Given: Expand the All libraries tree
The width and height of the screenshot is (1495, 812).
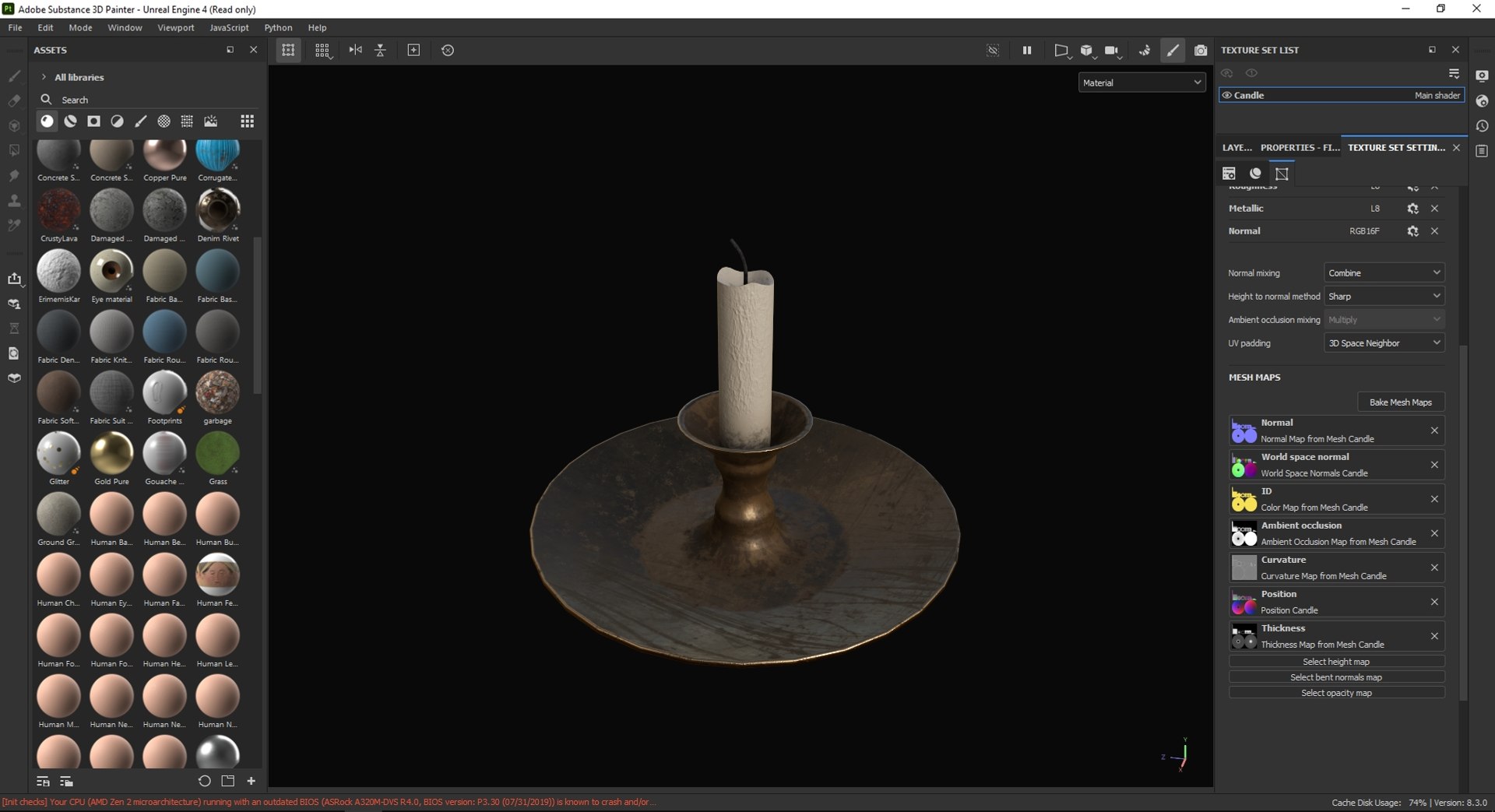Looking at the screenshot, I should point(44,77).
